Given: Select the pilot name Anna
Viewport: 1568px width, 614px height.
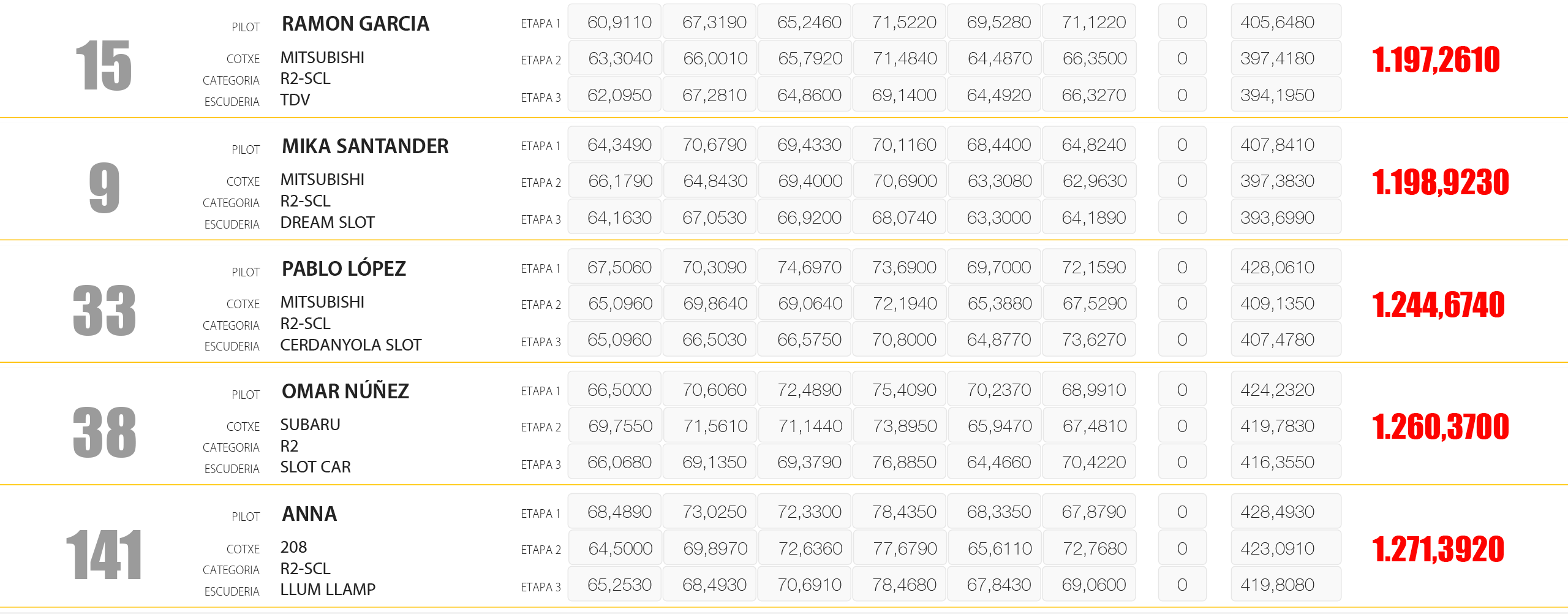Looking at the screenshot, I should 309,514.
